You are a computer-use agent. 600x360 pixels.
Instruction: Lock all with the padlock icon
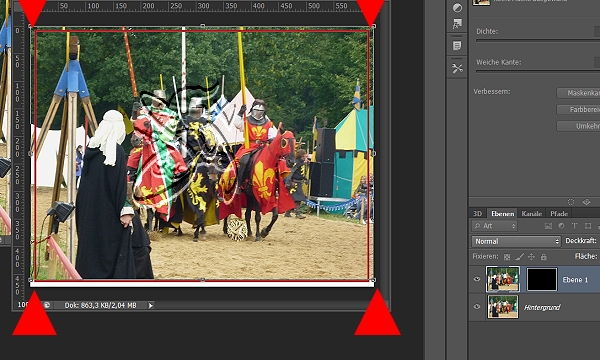pos(544,257)
